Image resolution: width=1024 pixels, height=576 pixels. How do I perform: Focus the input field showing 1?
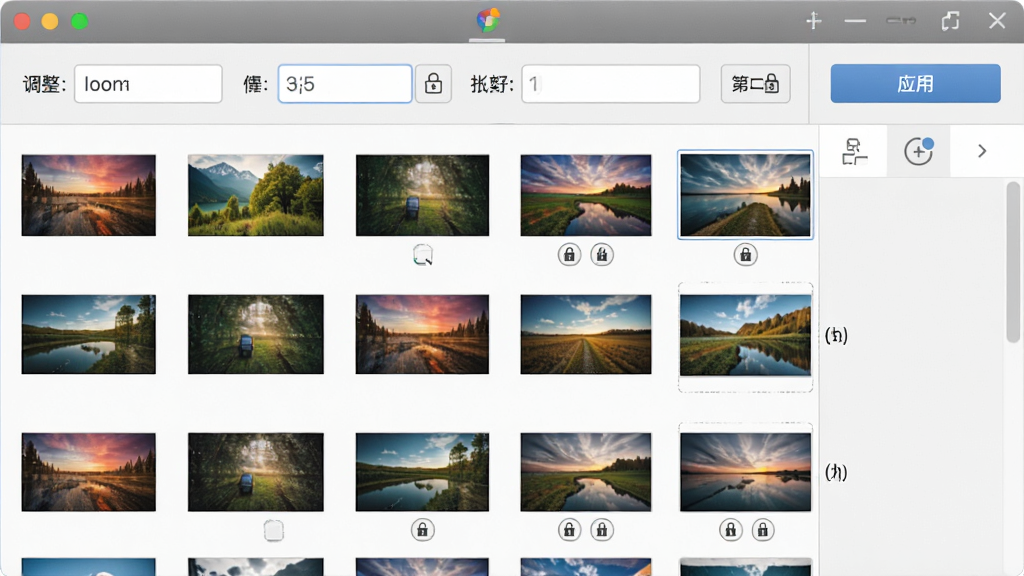(611, 84)
